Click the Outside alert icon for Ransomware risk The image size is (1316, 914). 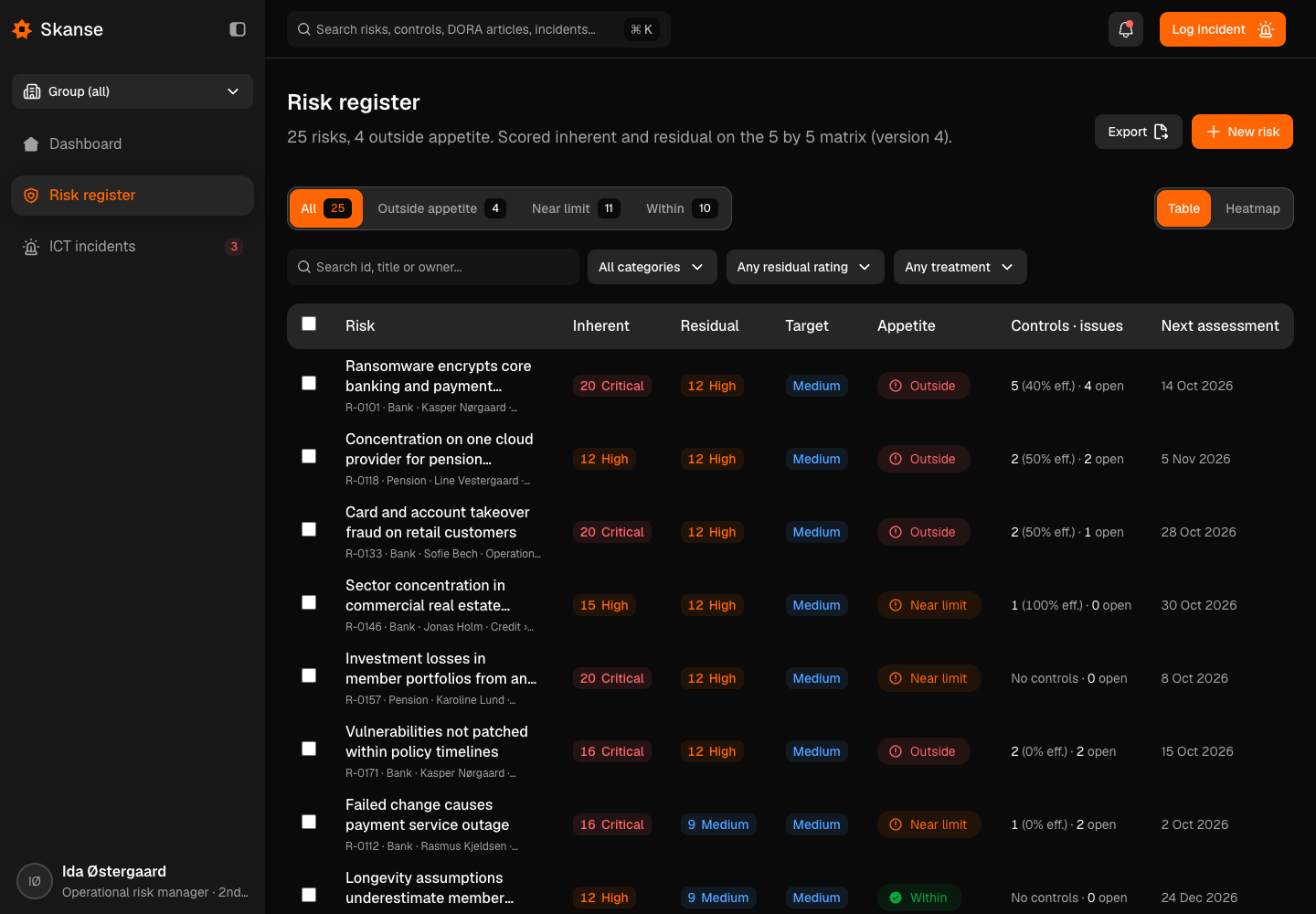(x=896, y=386)
